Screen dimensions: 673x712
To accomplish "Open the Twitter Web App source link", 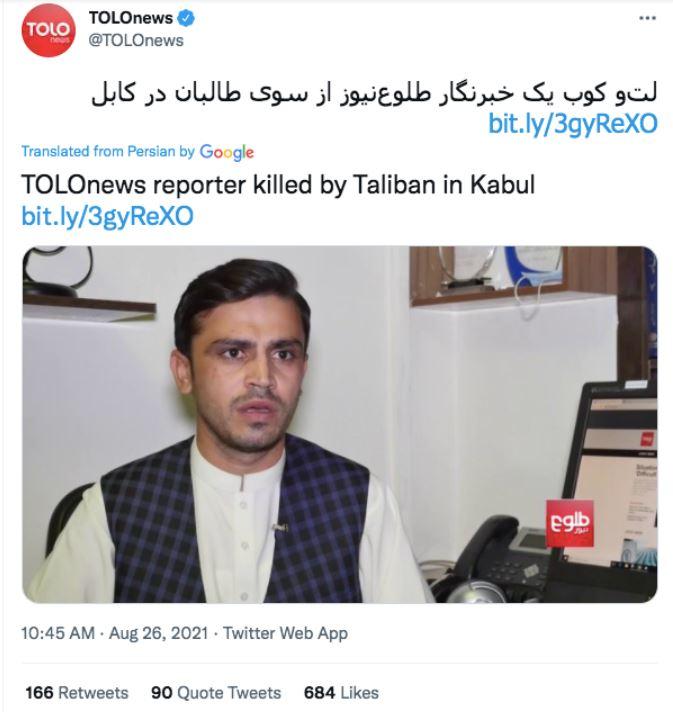I will point(285,633).
